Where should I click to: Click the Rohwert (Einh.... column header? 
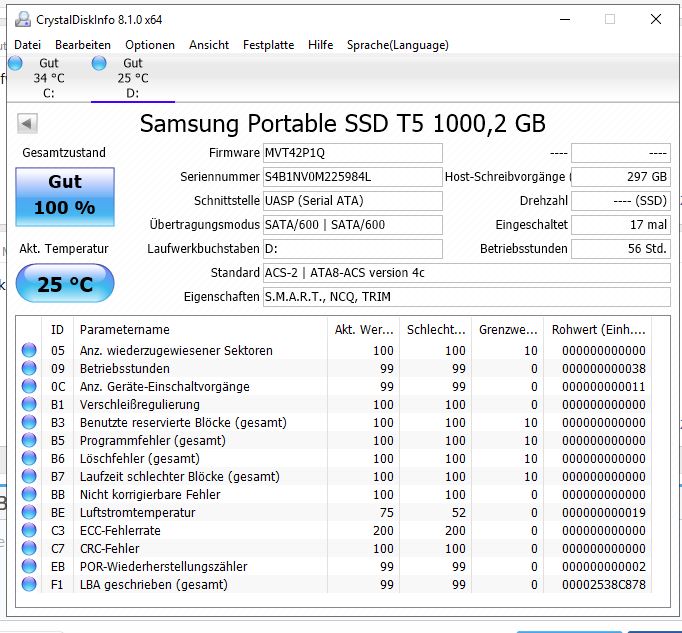[598, 330]
